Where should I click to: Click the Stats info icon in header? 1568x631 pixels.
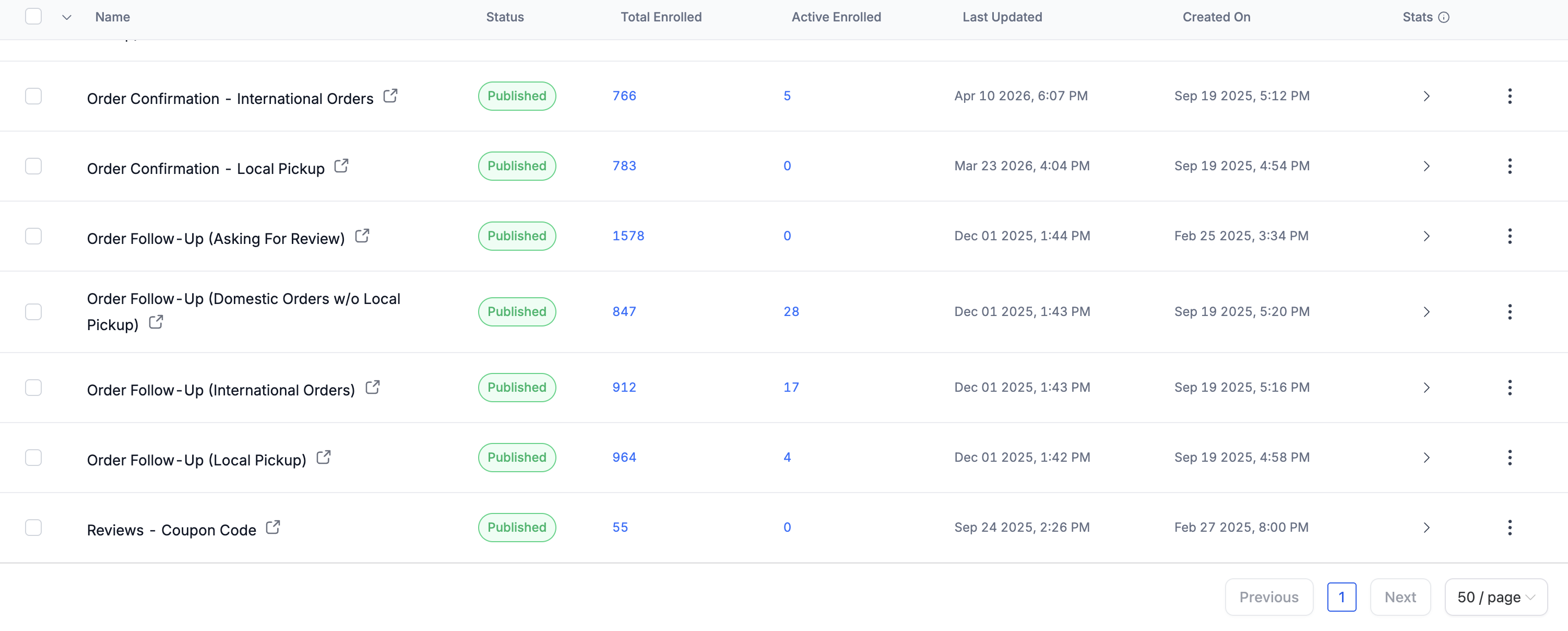(x=1444, y=17)
